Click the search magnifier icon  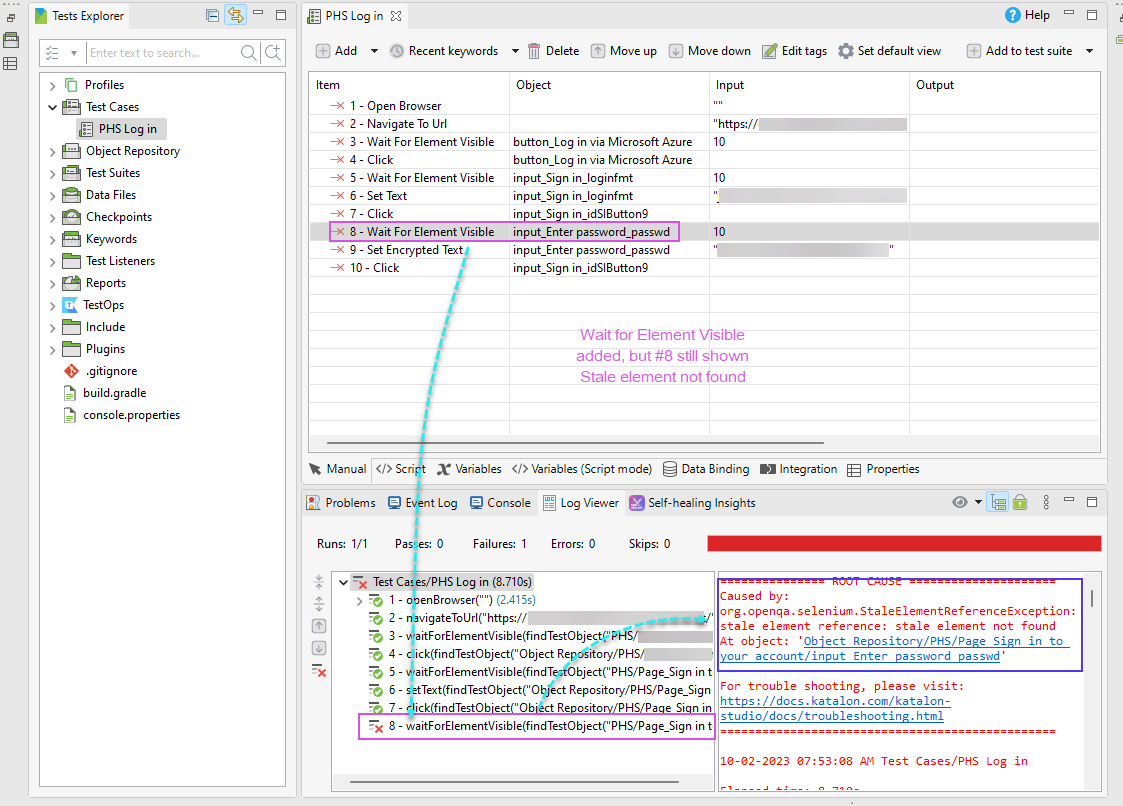[249, 53]
